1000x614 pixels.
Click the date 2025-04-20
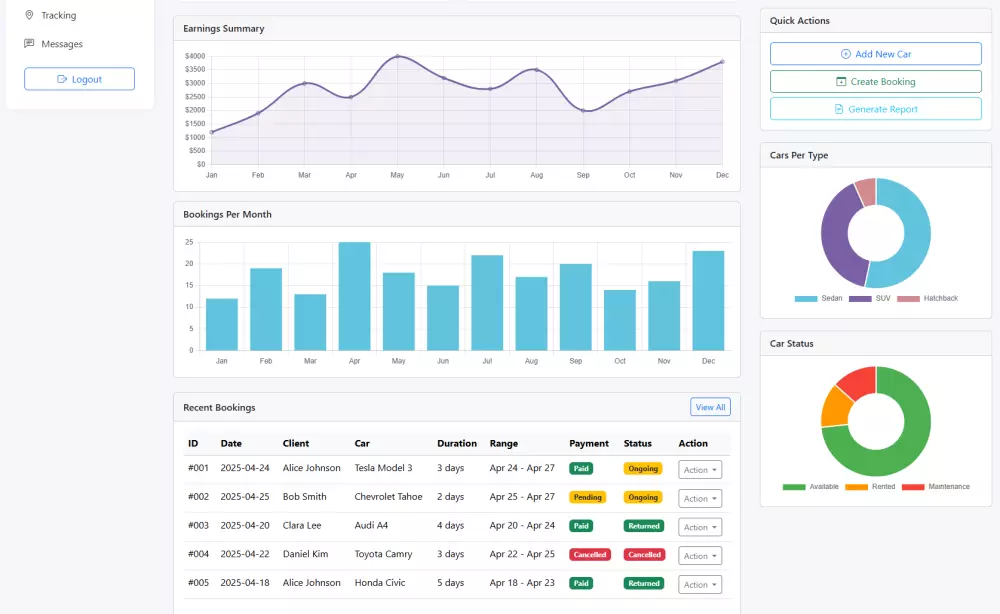click(x=245, y=525)
